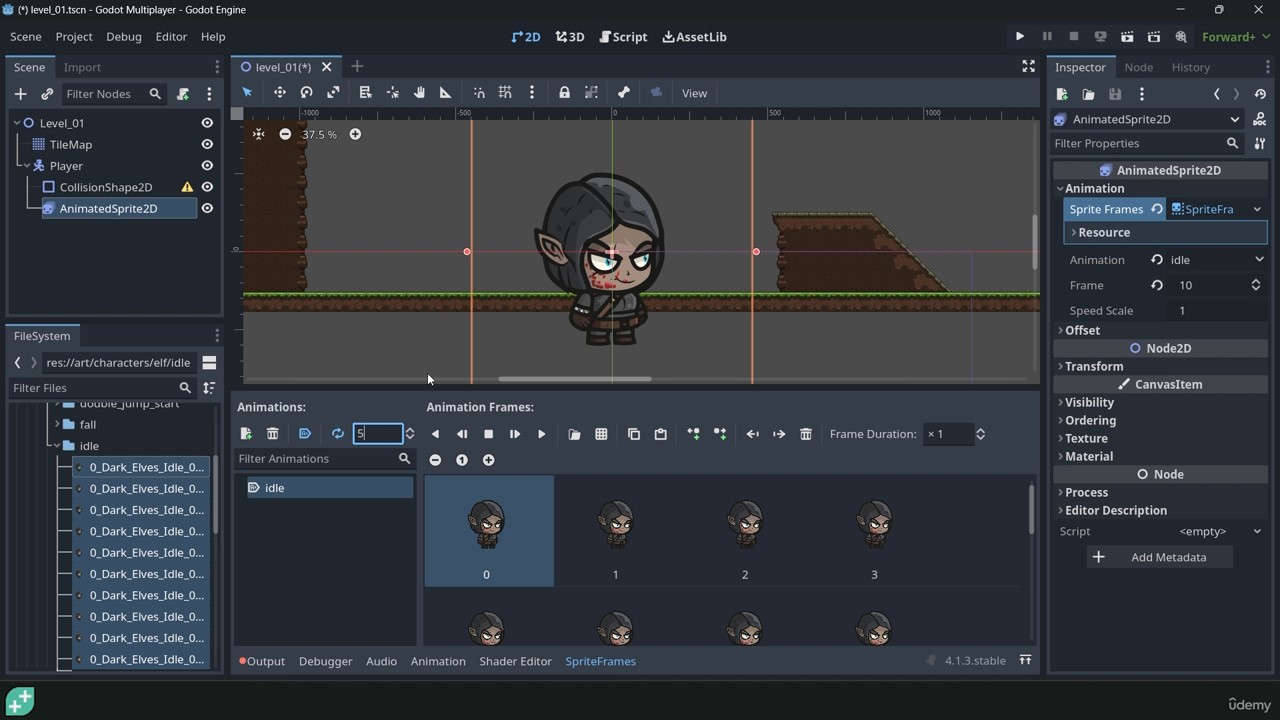Delete the selected animation frame
The width and height of the screenshot is (1280, 720).
point(806,434)
